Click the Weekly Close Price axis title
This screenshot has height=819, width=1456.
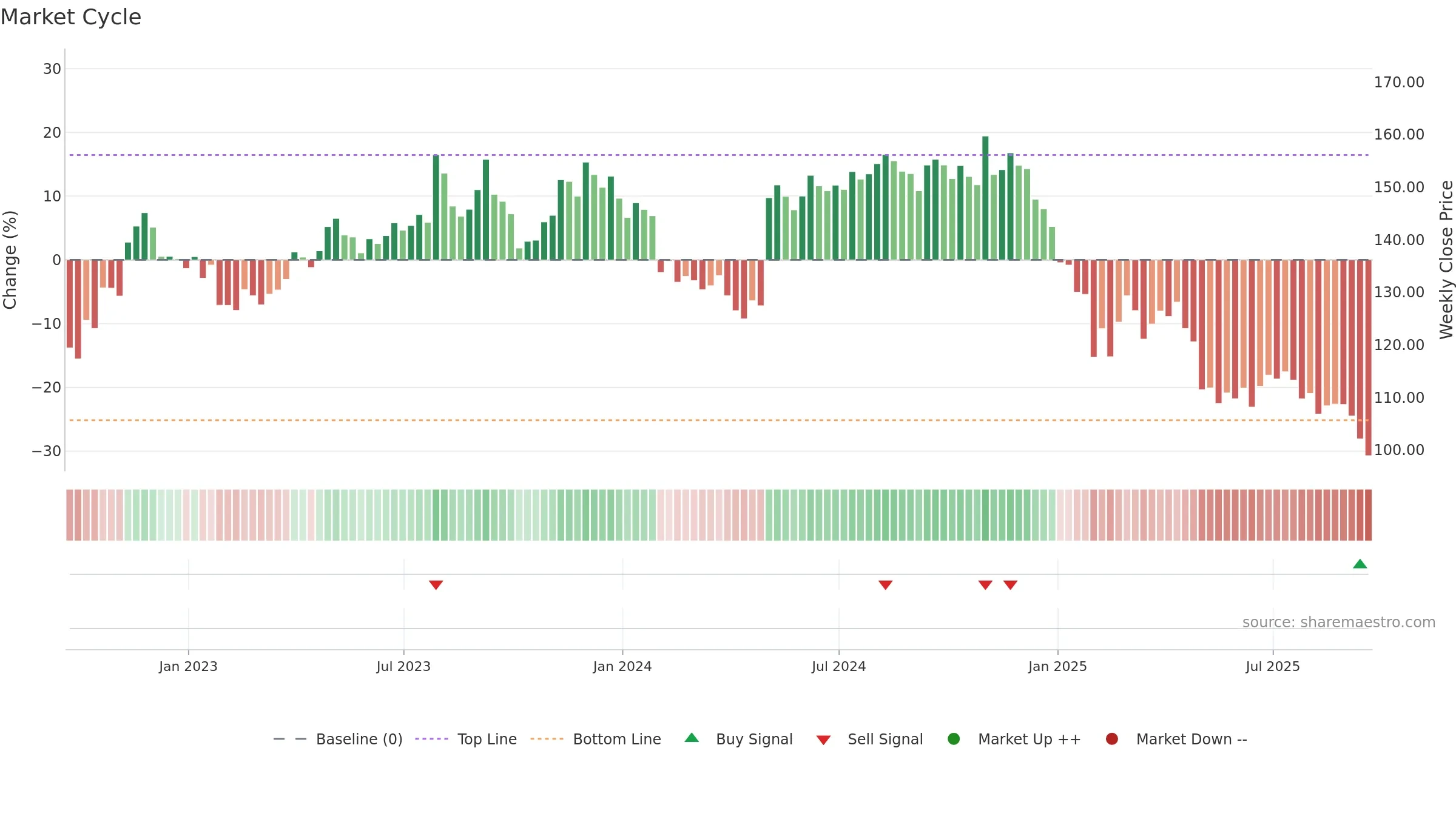[x=1446, y=260]
